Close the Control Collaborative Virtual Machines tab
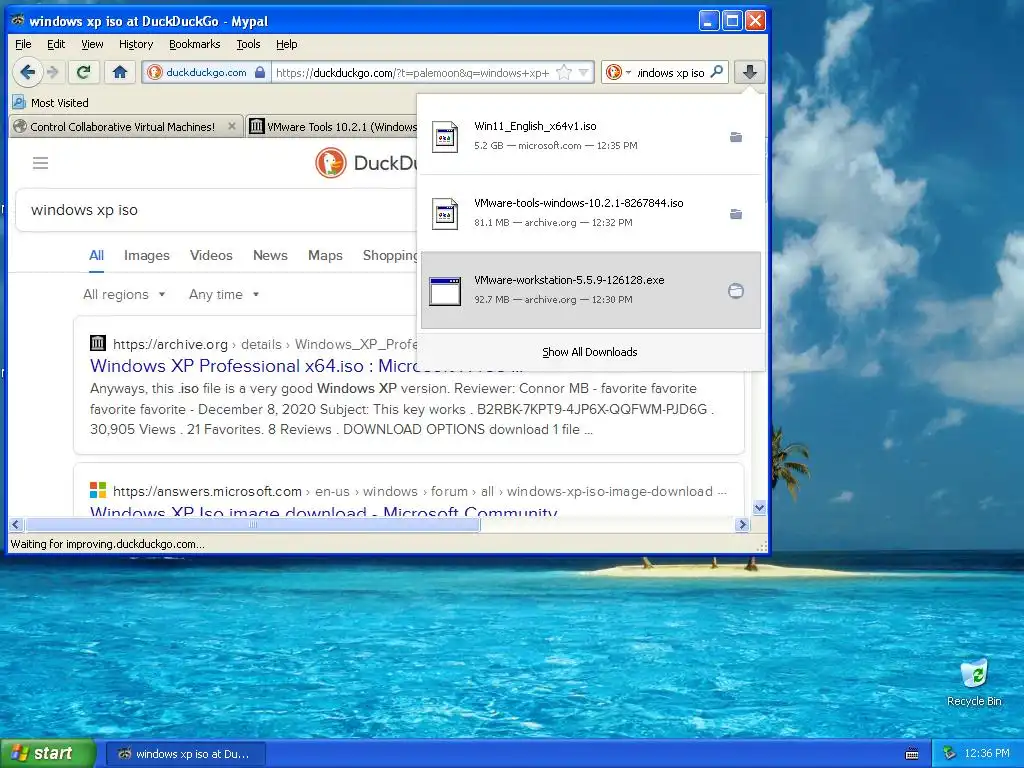 click(232, 126)
